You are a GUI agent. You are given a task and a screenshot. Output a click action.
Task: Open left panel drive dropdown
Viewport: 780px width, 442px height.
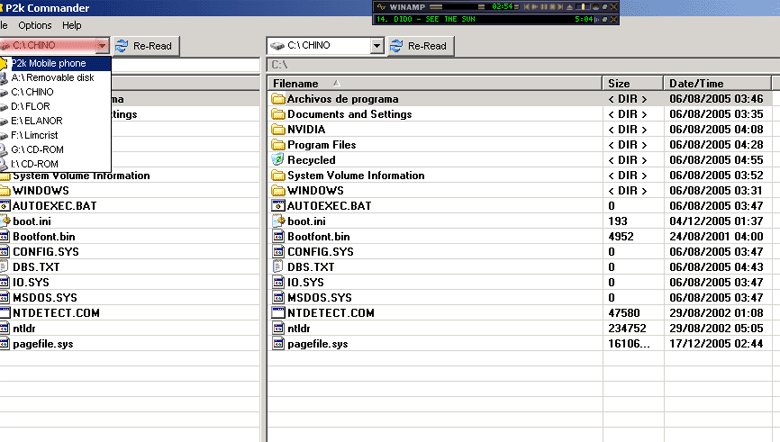[x=102, y=45]
